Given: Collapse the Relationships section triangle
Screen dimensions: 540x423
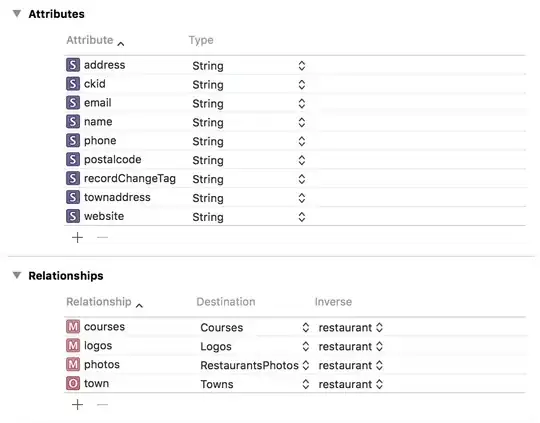Looking at the screenshot, I should coord(17,275).
